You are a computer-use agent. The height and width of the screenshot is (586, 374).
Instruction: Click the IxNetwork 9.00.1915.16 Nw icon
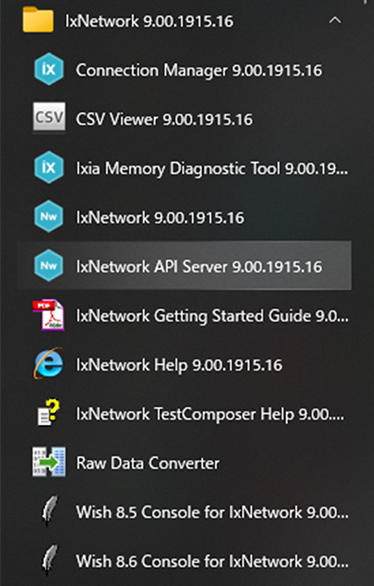pyautogui.click(x=49, y=217)
